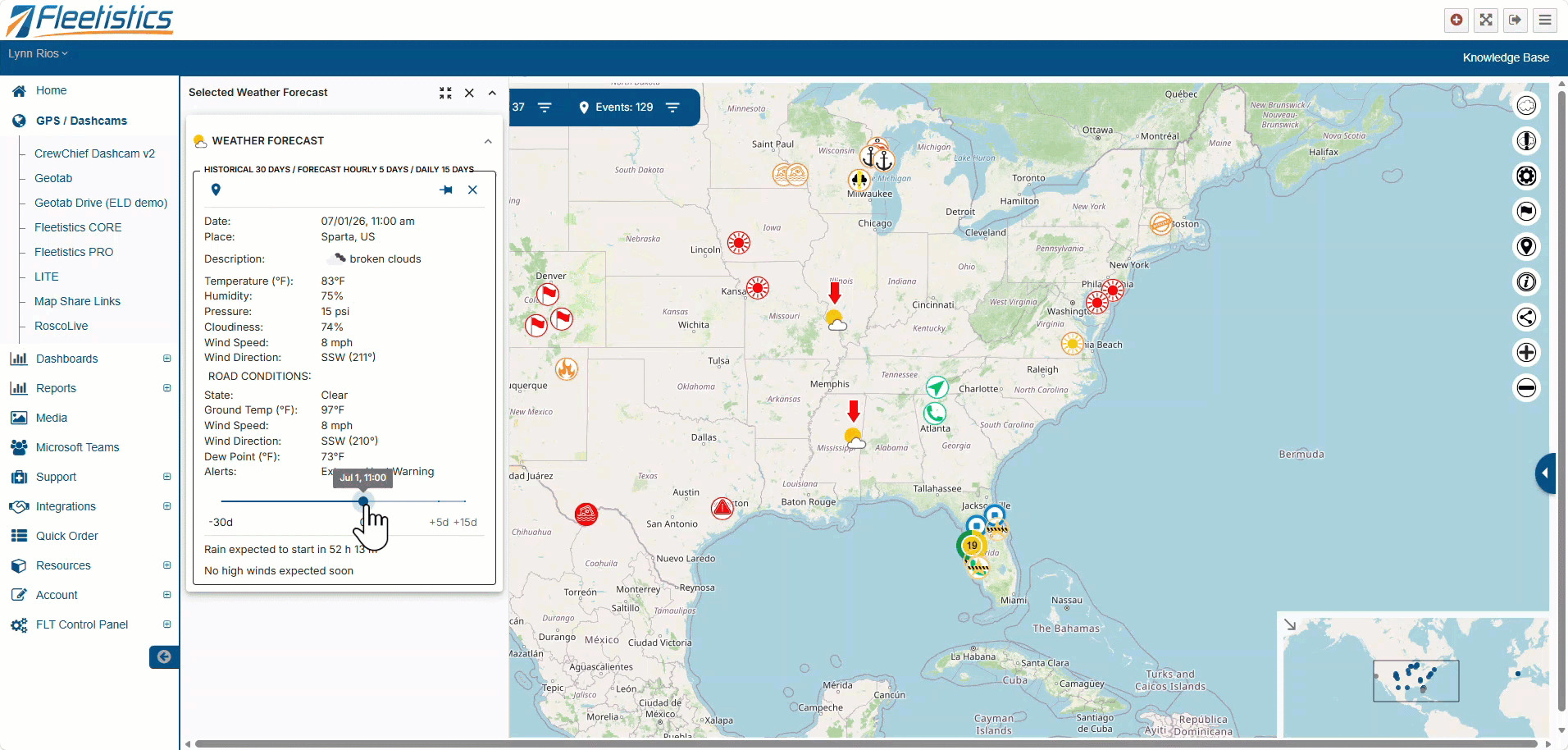Click the Events: 129 counter
The height and width of the screenshot is (750, 1568).
616,107
